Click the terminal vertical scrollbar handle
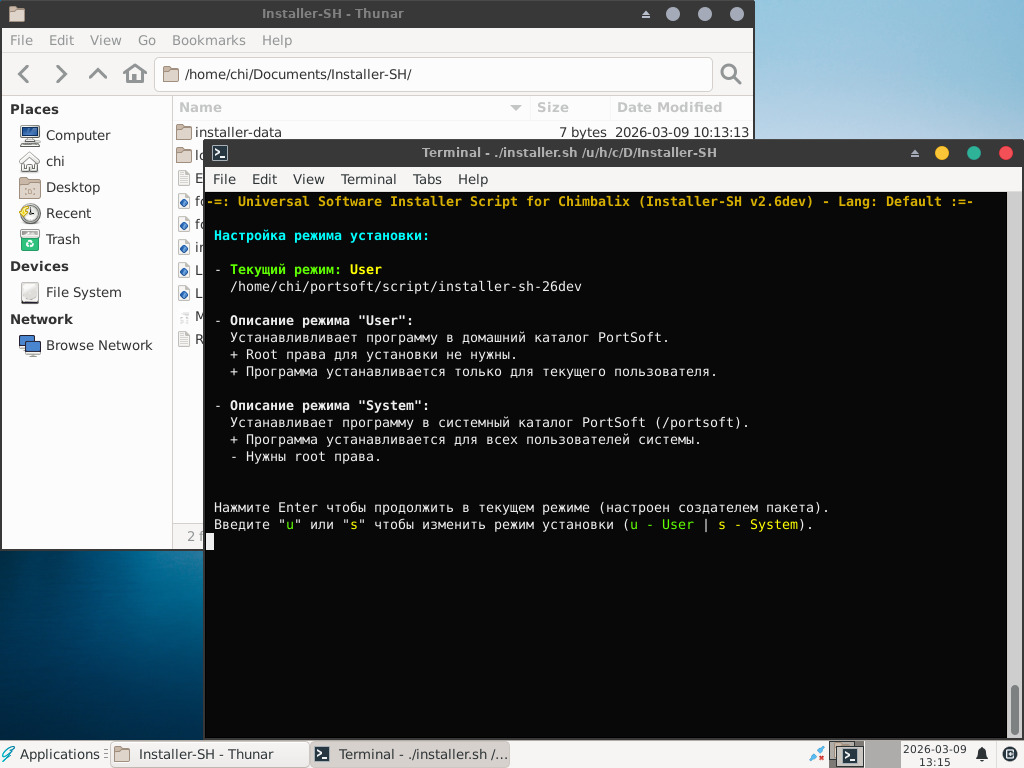The width and height of the screenshot is (1024, 768). [x=1015, y=709]
